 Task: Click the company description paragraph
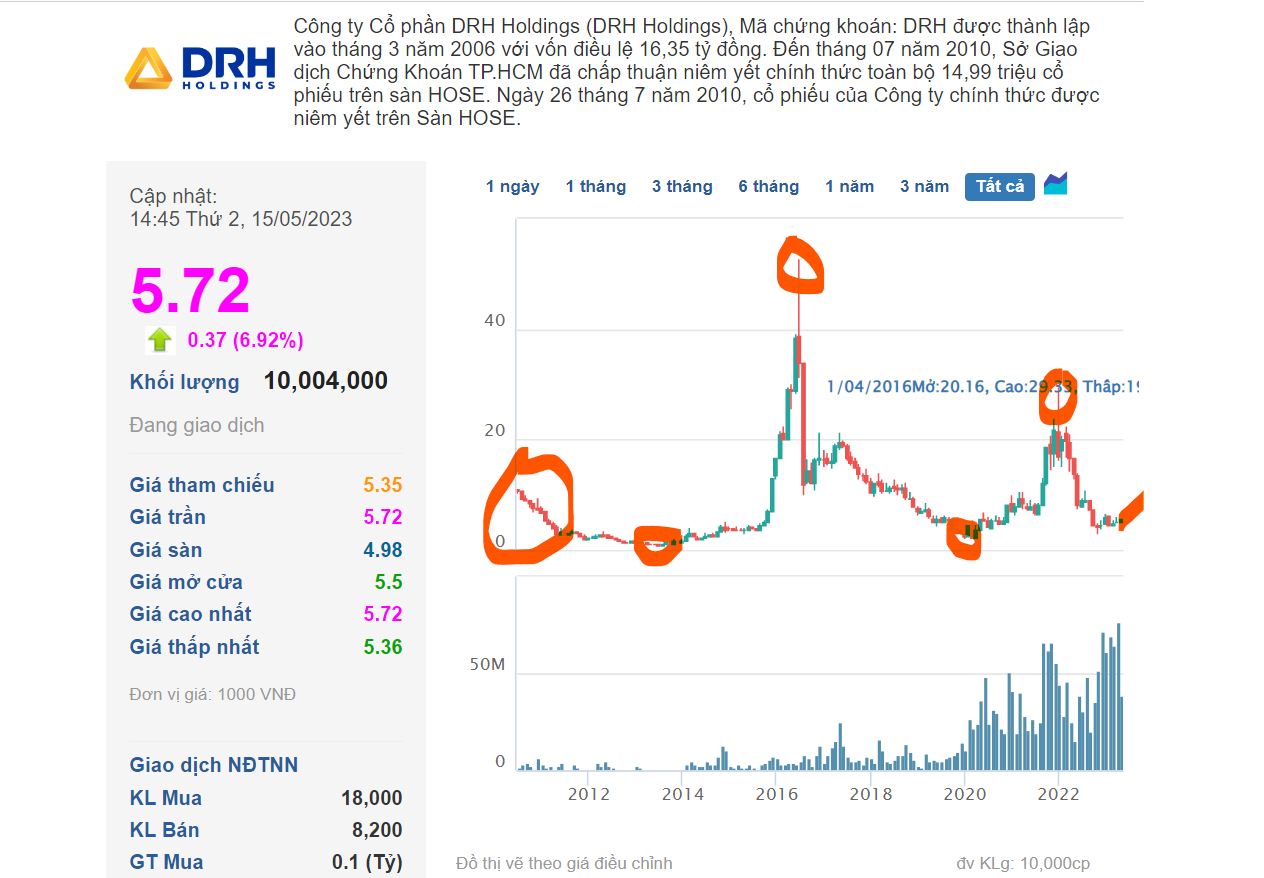click(x=697, y=72)
